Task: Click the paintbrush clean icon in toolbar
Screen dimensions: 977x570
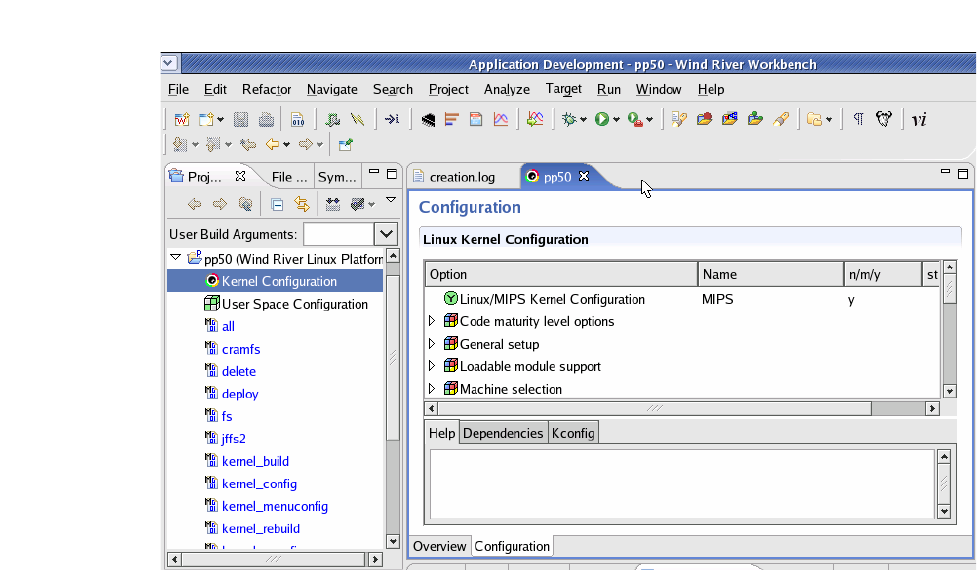Action: pyautogui.click(x=781, y=119)
